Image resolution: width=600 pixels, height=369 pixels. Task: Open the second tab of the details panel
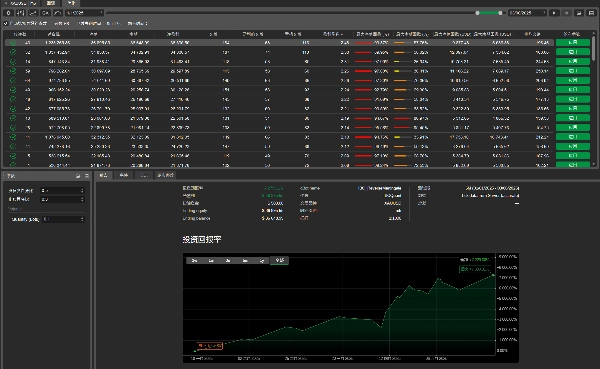[124, 175]
